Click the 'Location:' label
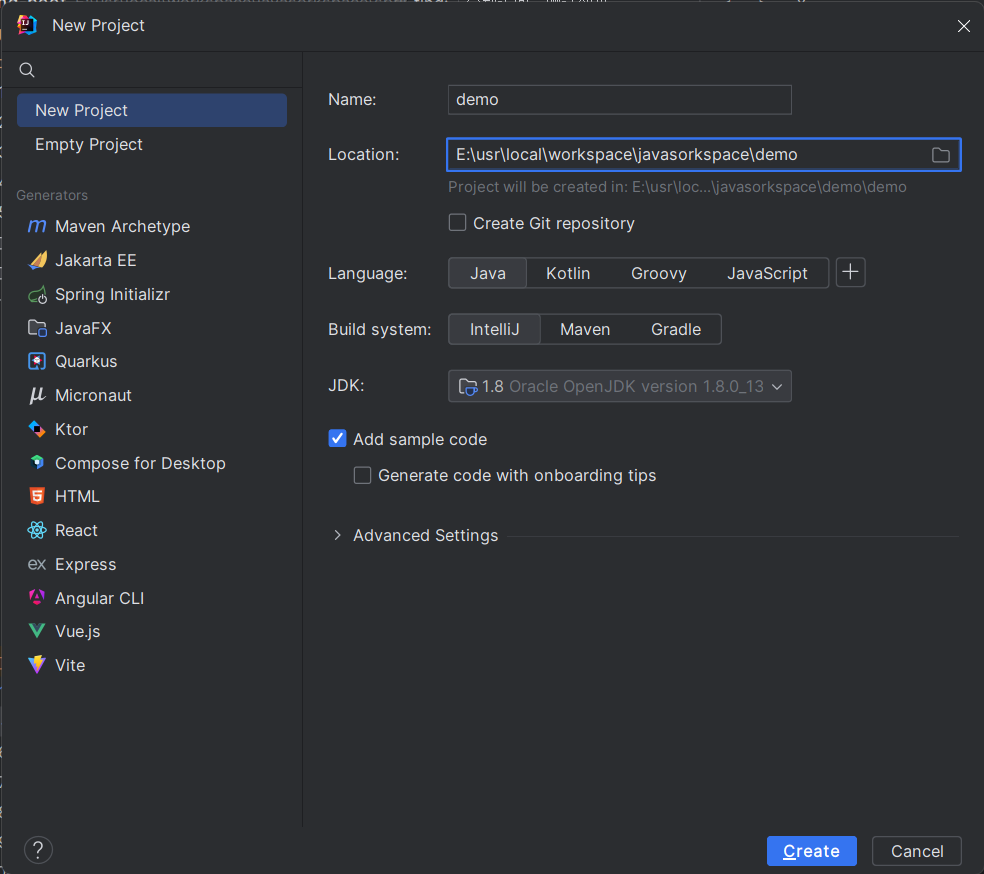This screenshot has width=984, height=874. pos(364,154)
